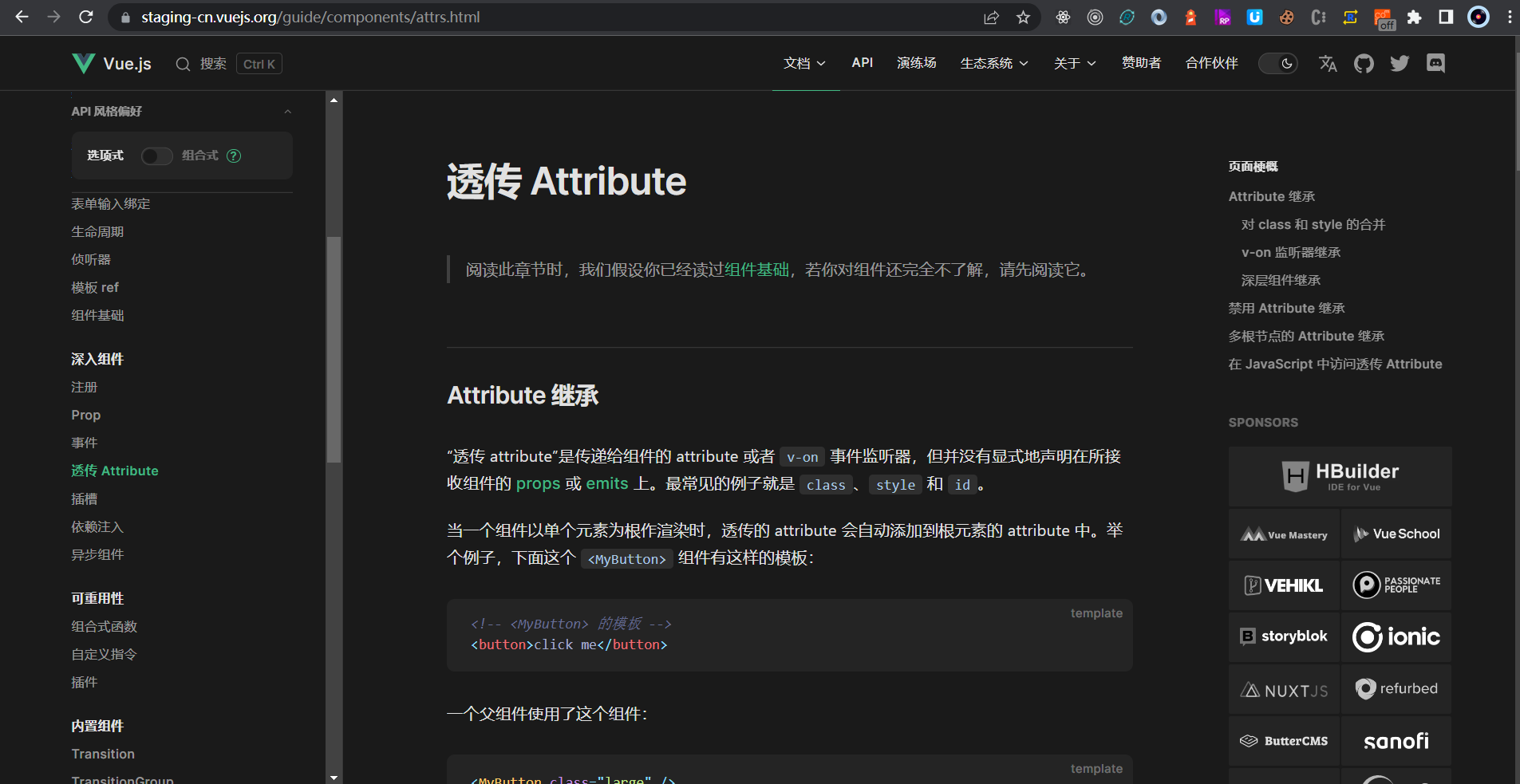Follow the props link in paragraph
This screenshot has width=1520, height=784.
(539, 483)
